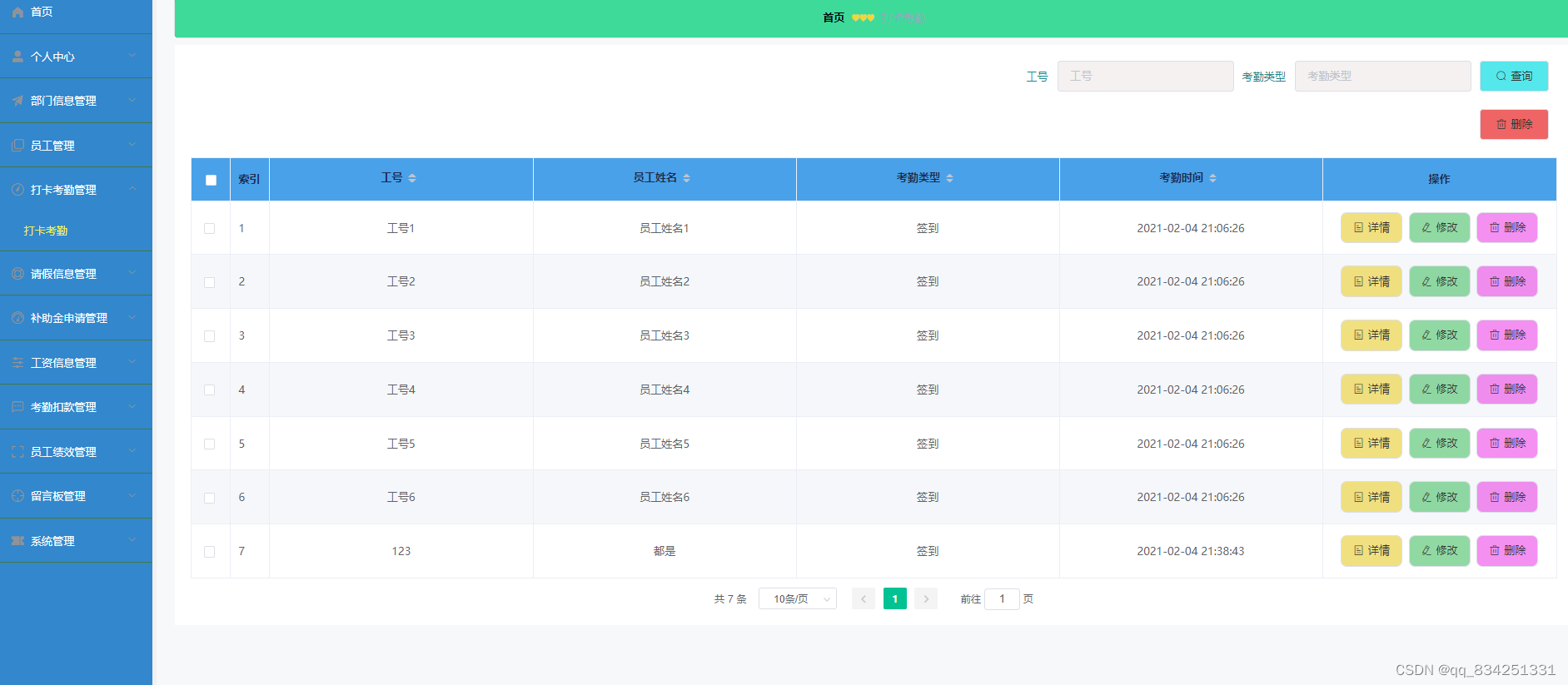Sort by 员工姓名 column arrows
The width and height of the screenshot is (1568, 685).
pyautogui.click(x=686, y=178)
